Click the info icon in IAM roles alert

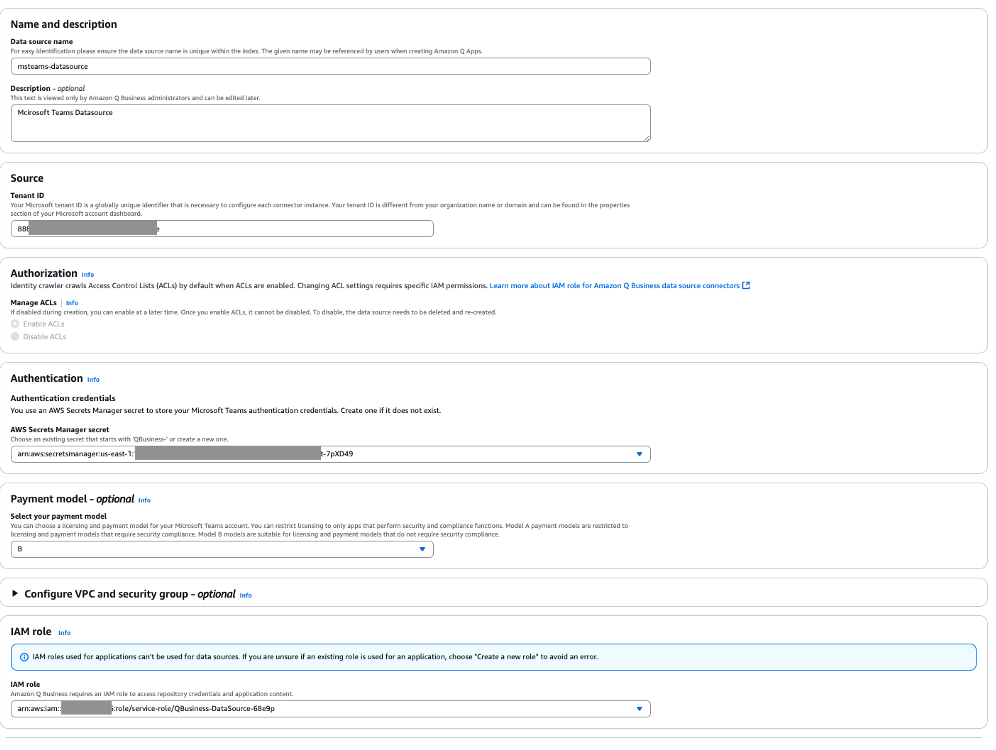point(24,657)
